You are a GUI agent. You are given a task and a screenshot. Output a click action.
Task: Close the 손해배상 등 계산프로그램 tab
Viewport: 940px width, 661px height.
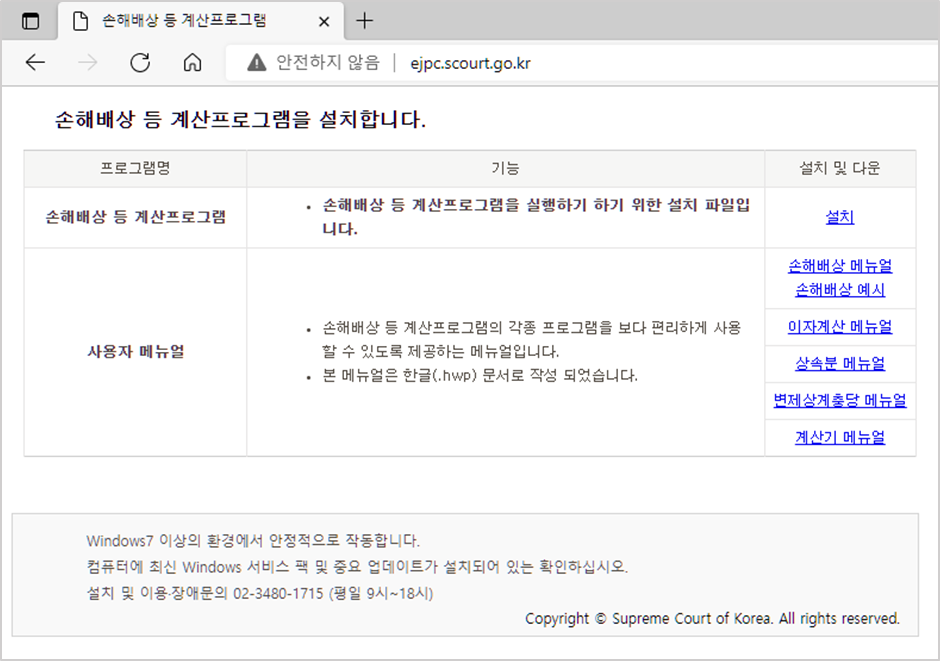click(x=324, y=22)
